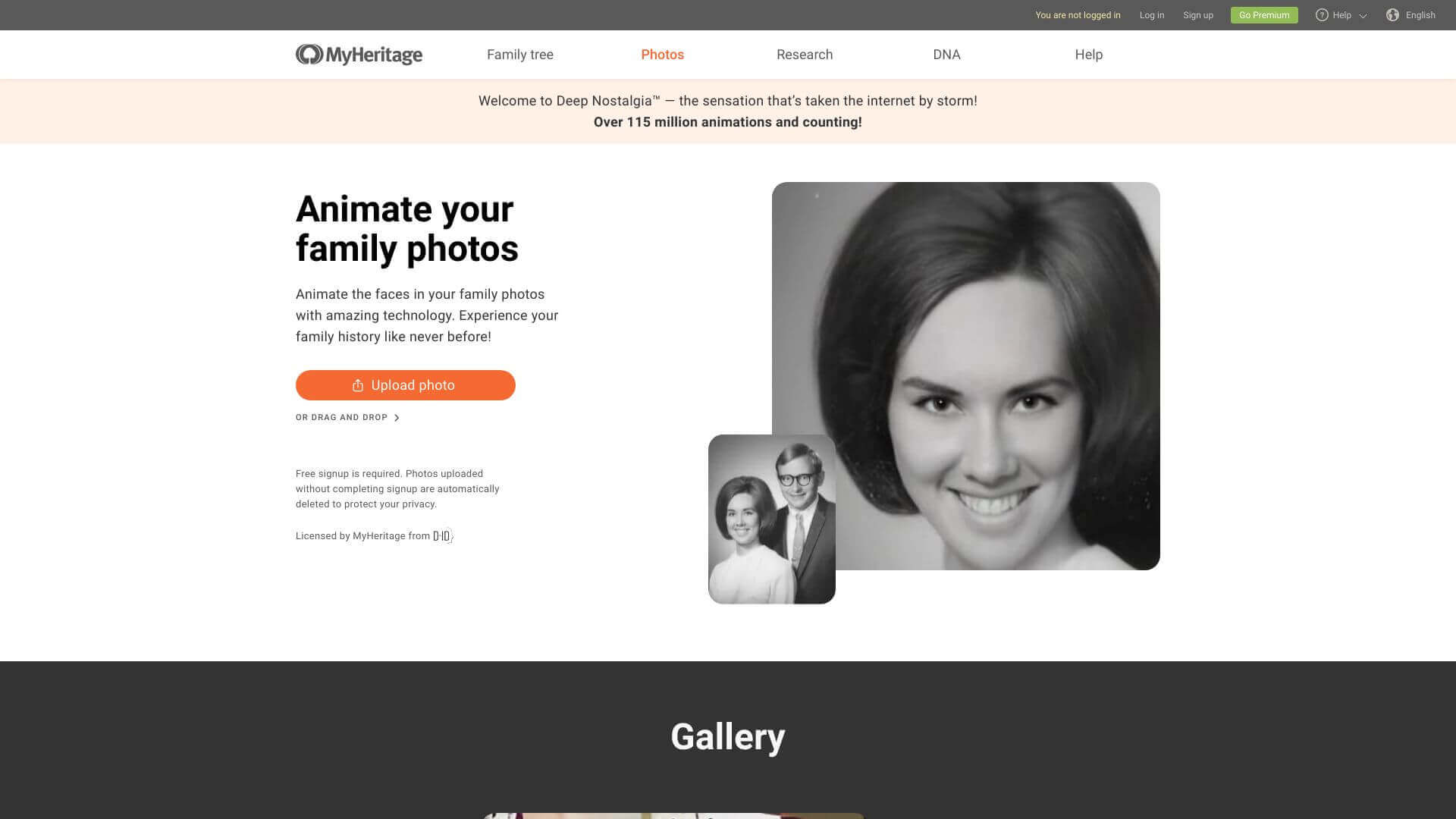The height and width of the screenshot is (819, 1456).
Task: Navigate to the Family tree tab
Action: [519, 55]
